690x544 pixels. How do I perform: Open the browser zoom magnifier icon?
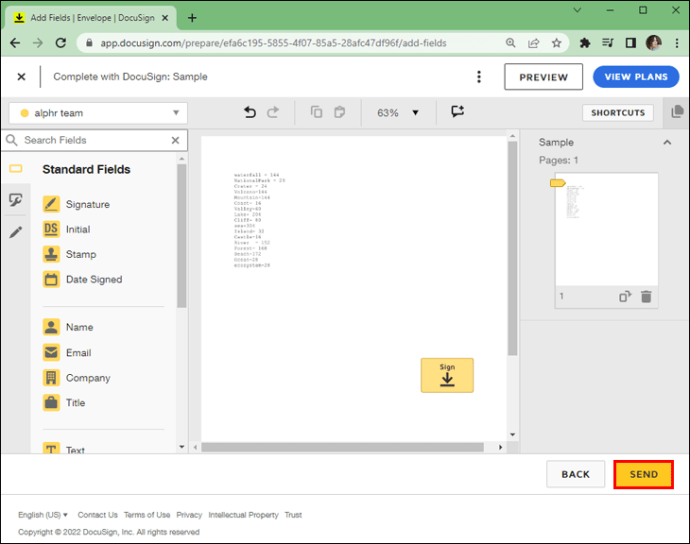point(510,43)
